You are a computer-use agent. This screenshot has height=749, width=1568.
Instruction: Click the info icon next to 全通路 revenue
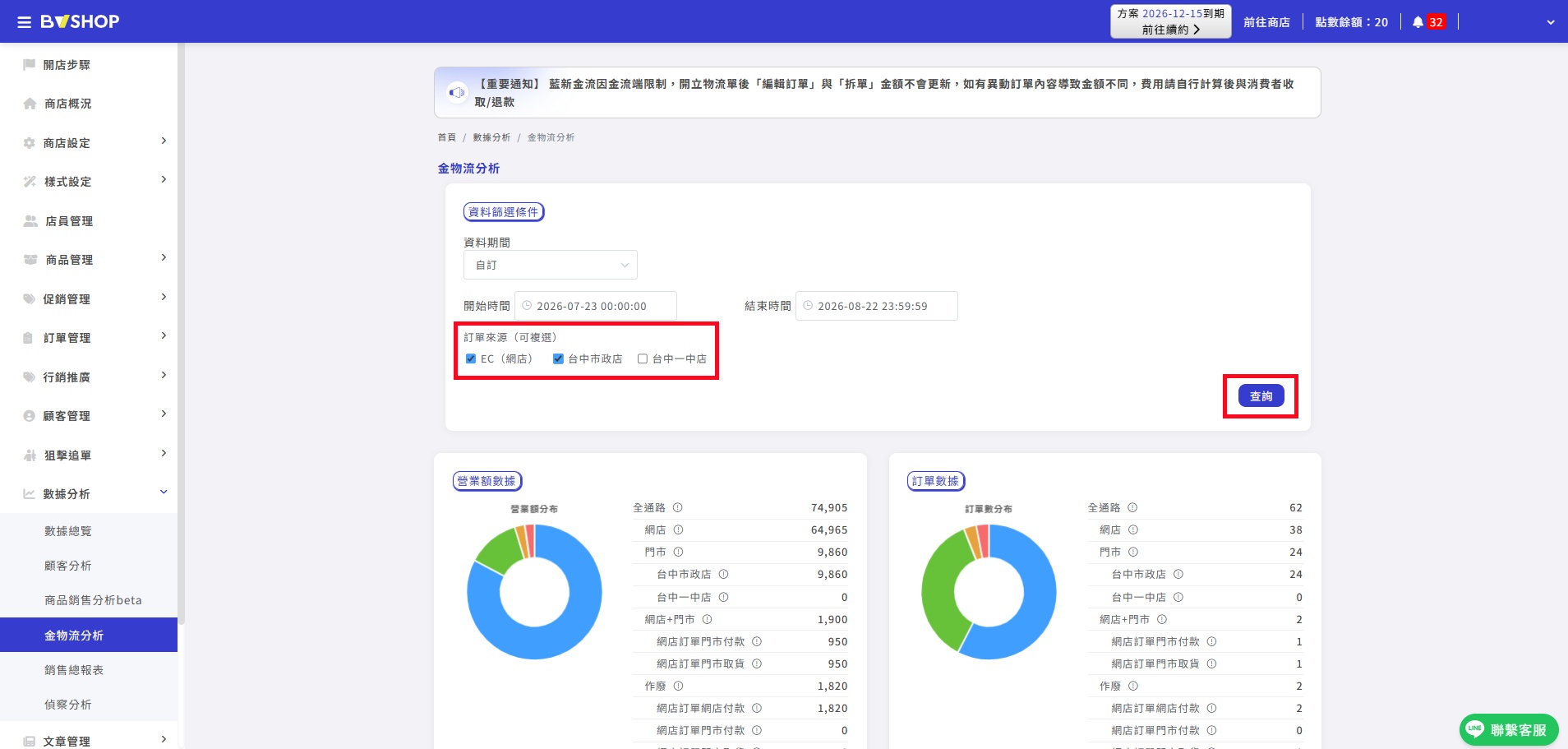tap(678, 508)
